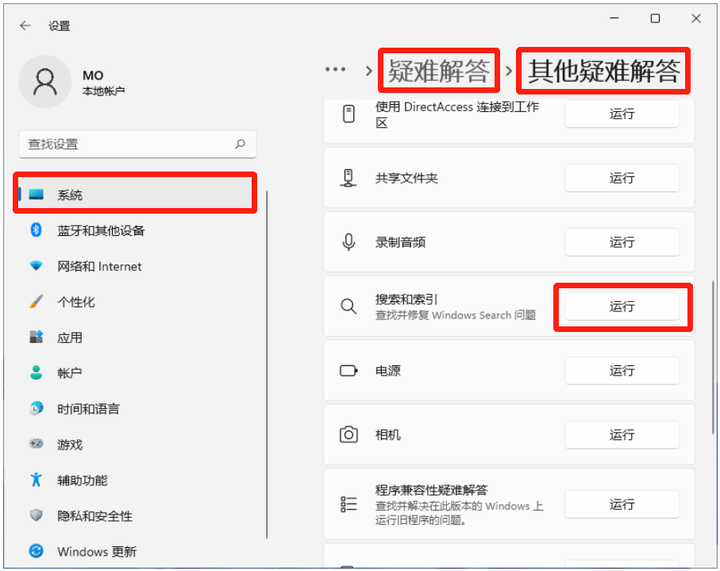Click the DirectAccess device icon

click(349, 113)
